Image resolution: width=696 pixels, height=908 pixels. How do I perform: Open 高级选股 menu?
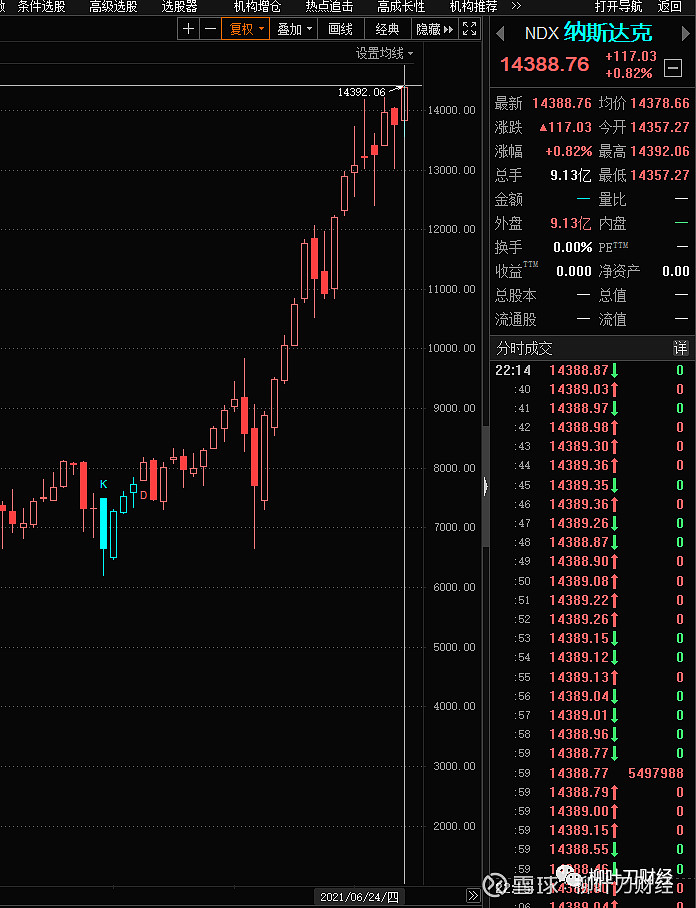pos(113,6)
